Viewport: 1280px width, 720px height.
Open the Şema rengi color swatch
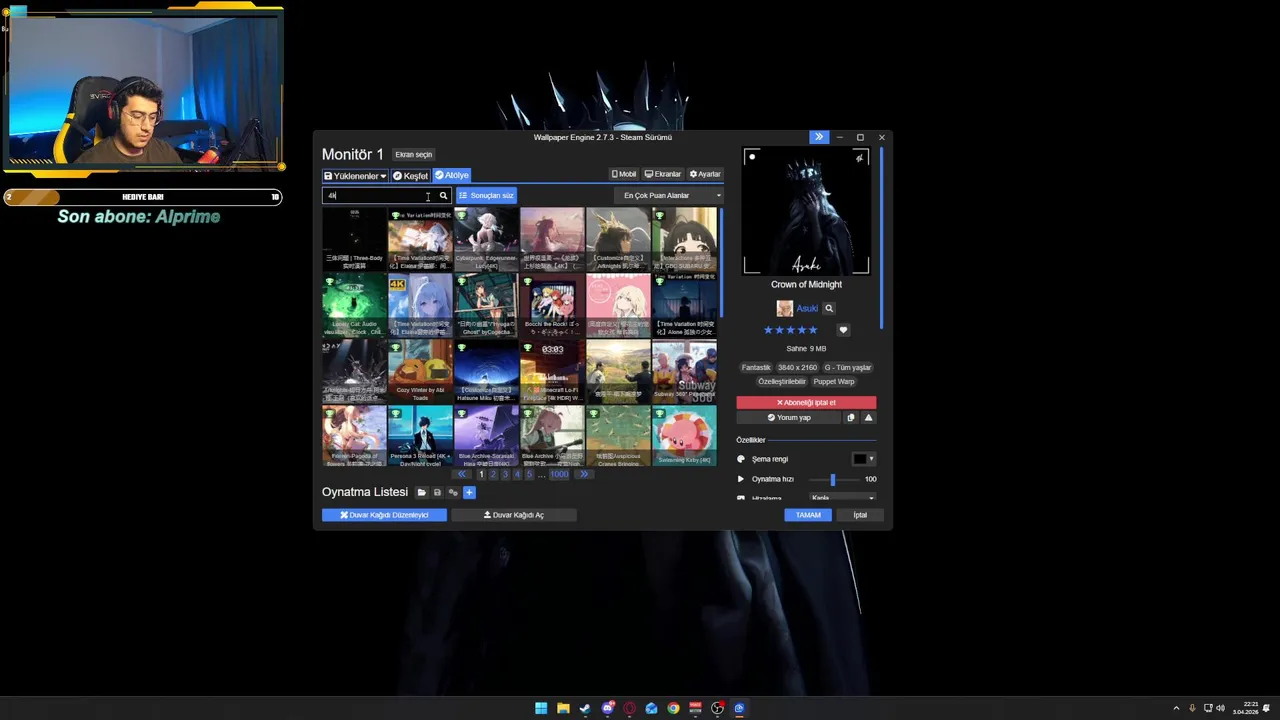[x=863, y=459]
